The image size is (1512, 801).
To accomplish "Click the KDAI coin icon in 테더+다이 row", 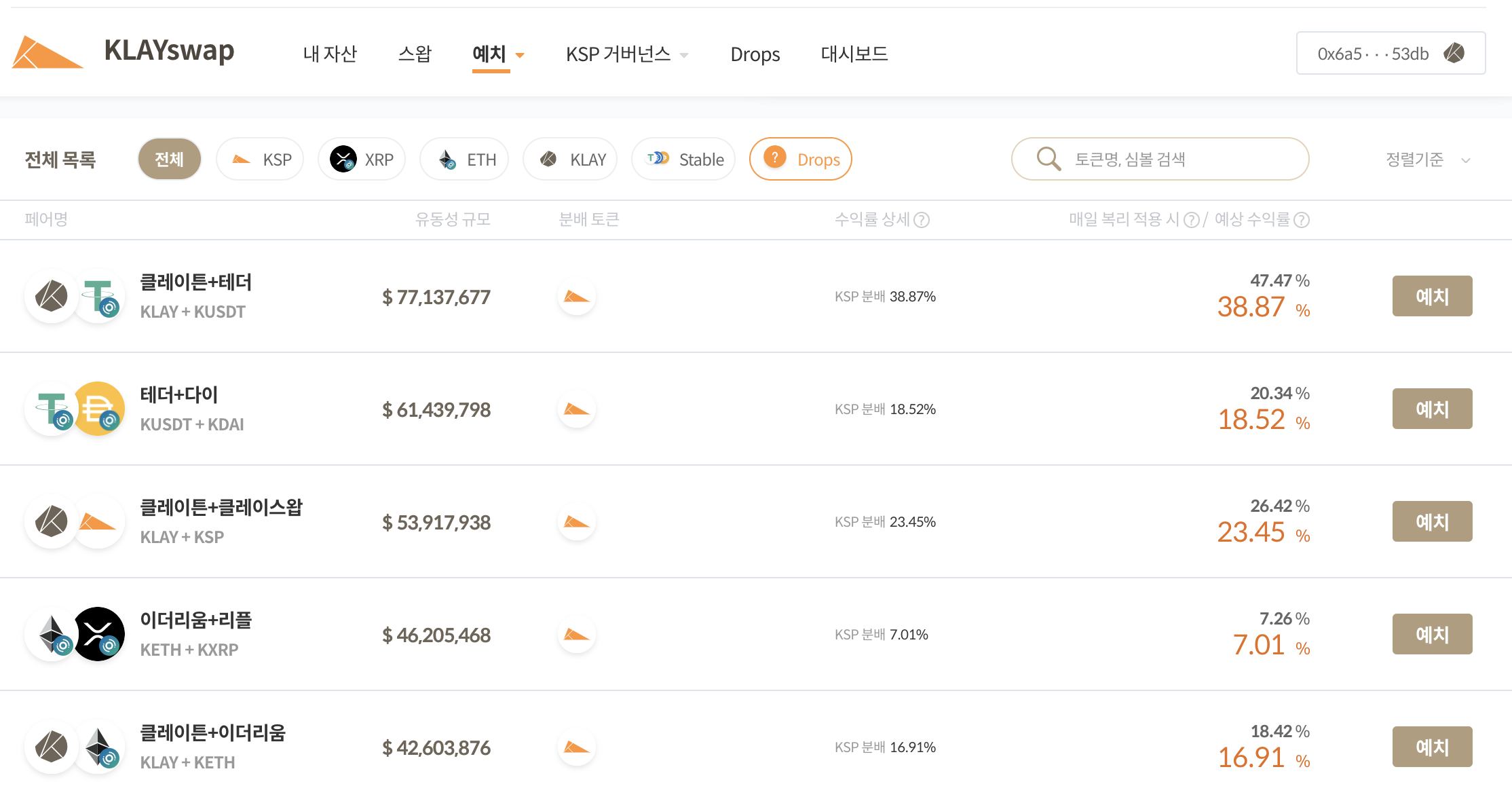I will click(x=99, y=409).
